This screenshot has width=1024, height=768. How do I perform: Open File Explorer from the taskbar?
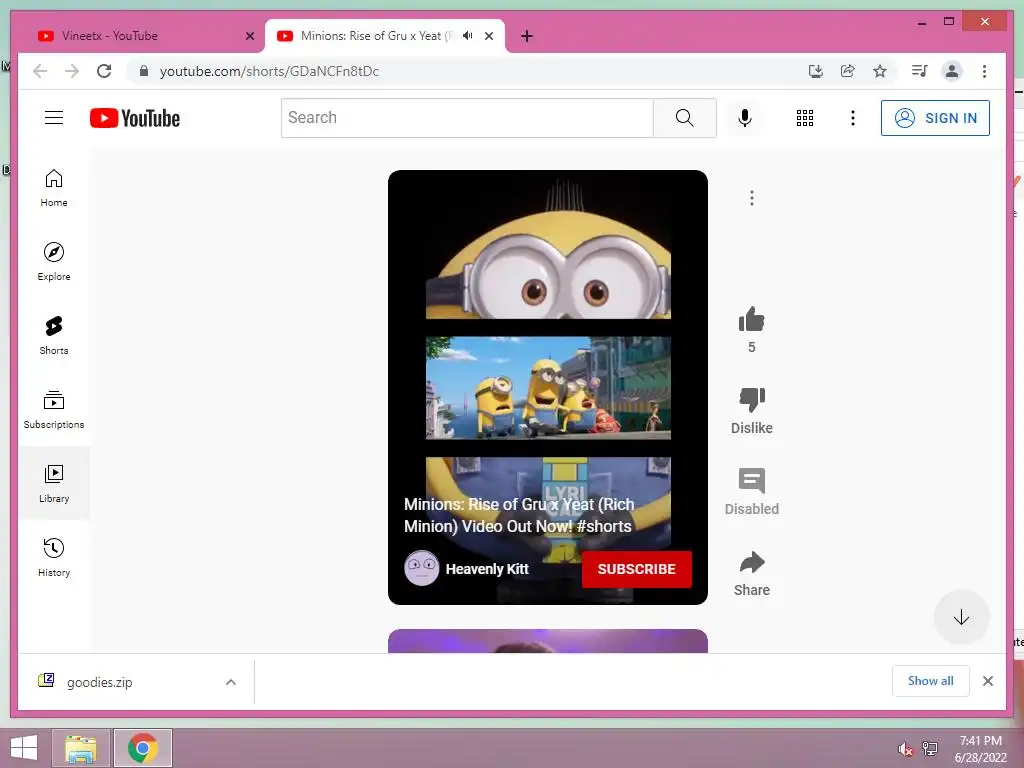[x=80, y=748]
